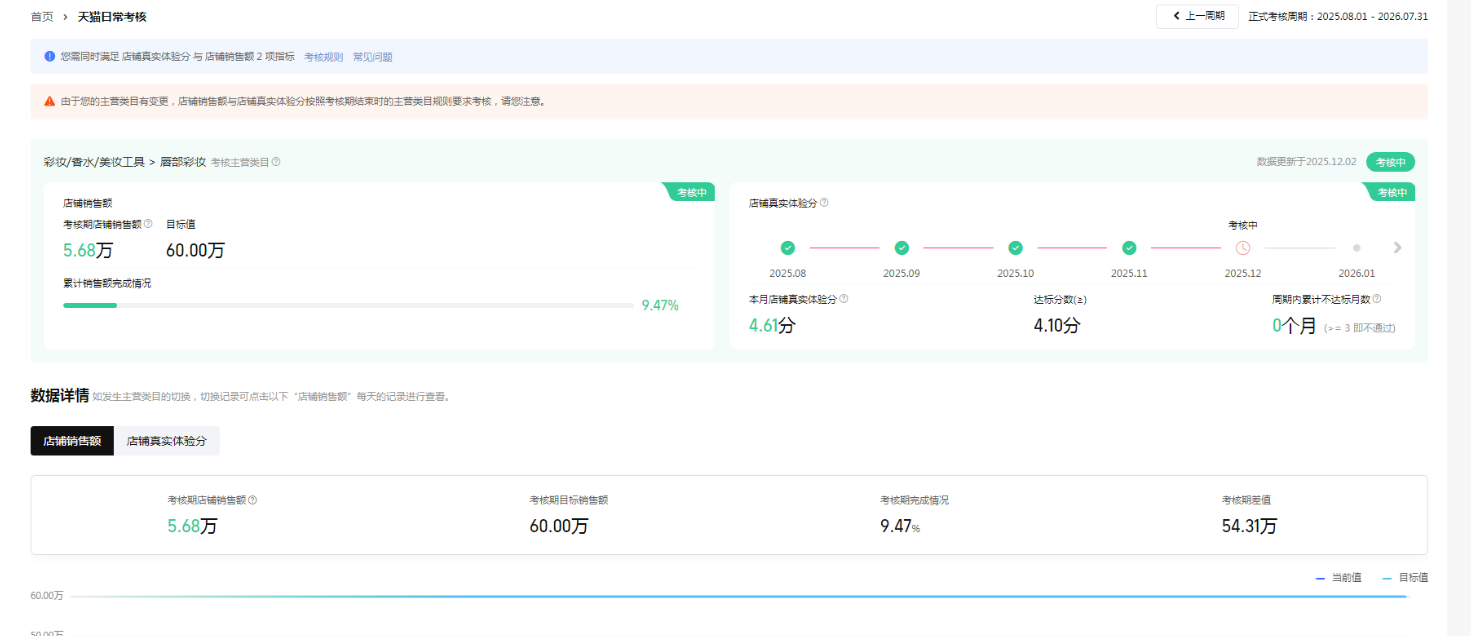Click help icon beside 周期内累计不达标月数
Screen dimensions: 1471x636
coord(1377,299)
